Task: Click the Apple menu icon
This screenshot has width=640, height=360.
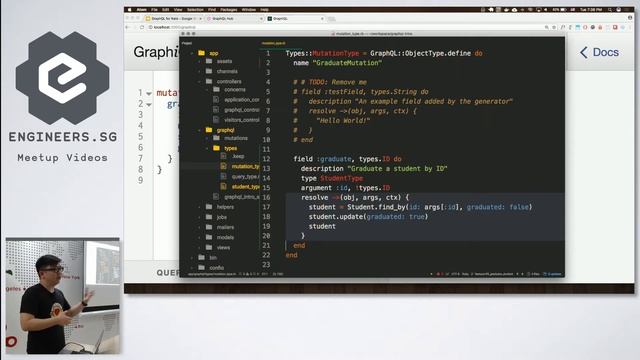Action: click(130, 9)
